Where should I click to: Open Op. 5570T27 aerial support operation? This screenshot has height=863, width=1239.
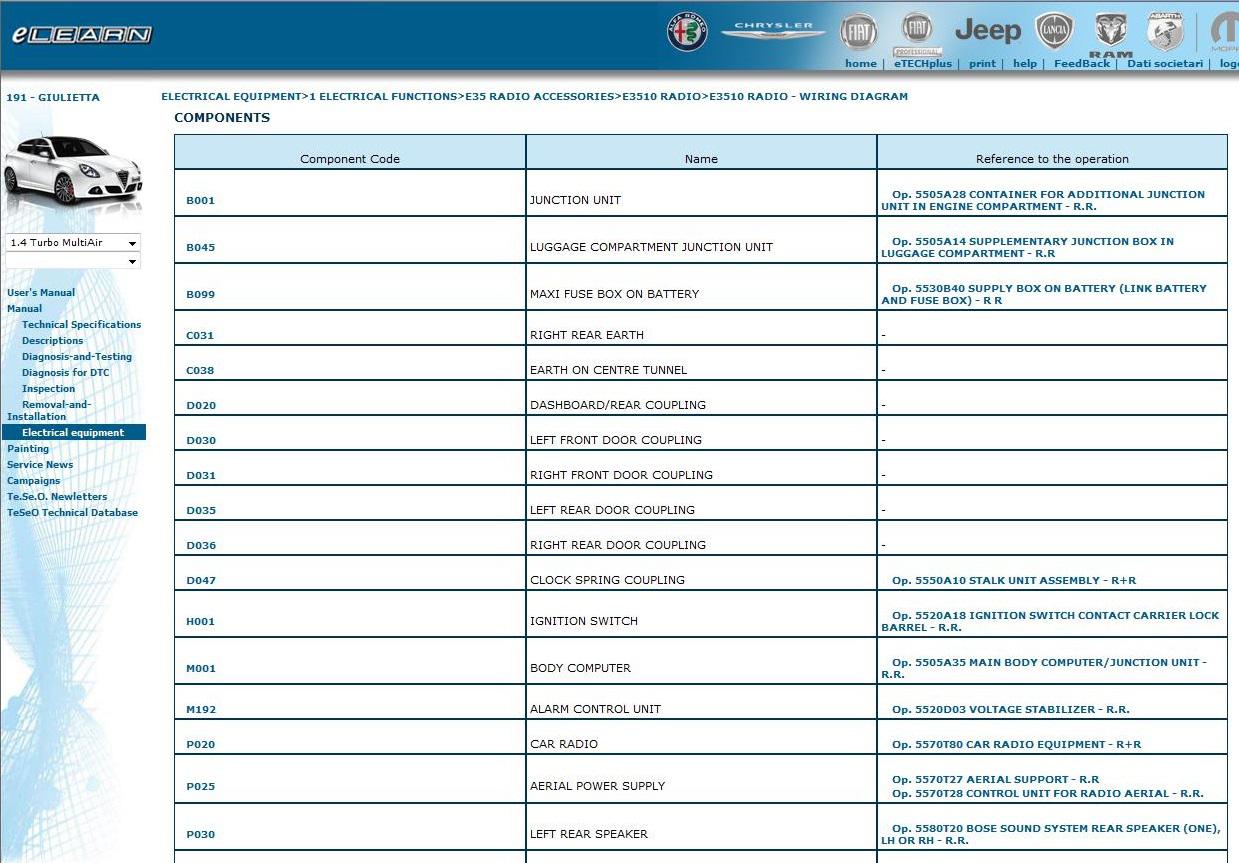tap(996, 779)
